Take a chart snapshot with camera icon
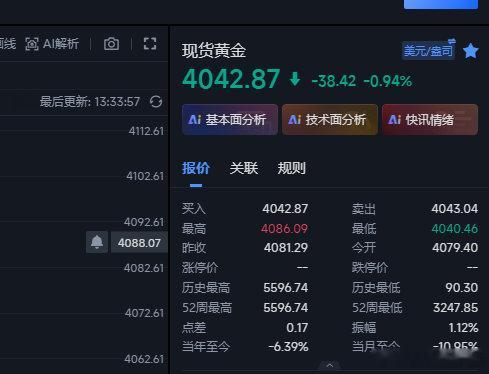The width and height of the screenshot is (489, 374). pyautogui.click(x=111, y=44)
